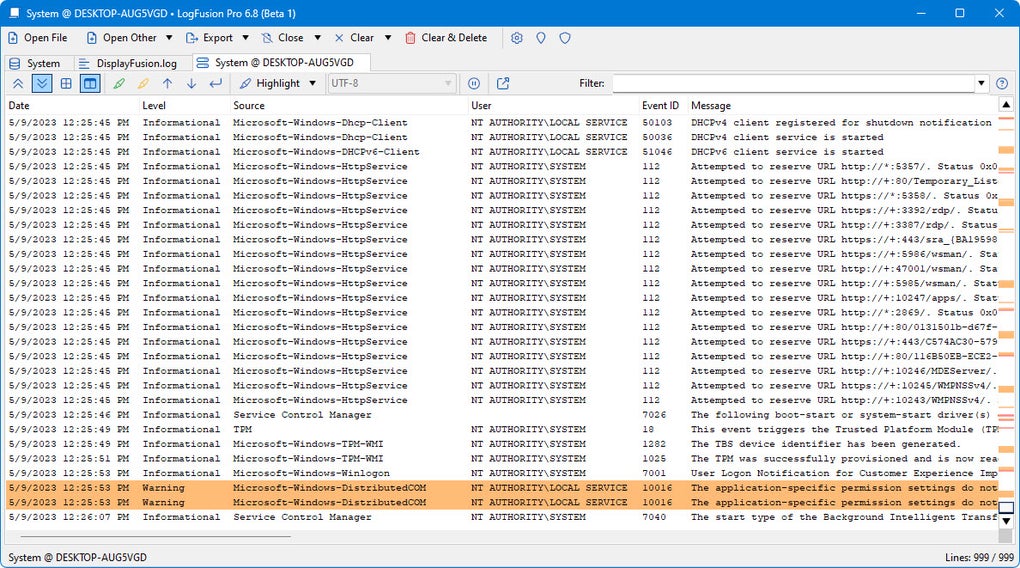Click the vertical scrollbar down arrow
1020x568 pixels.
coord(1006,521)
